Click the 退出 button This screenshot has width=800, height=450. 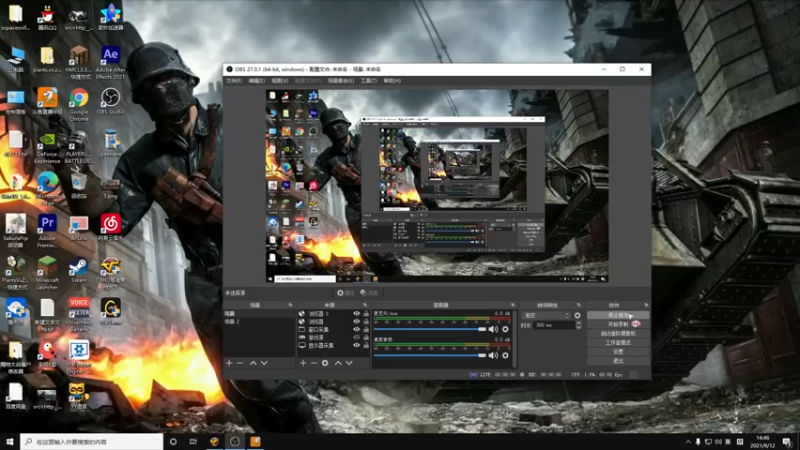[x=618, y=361]
